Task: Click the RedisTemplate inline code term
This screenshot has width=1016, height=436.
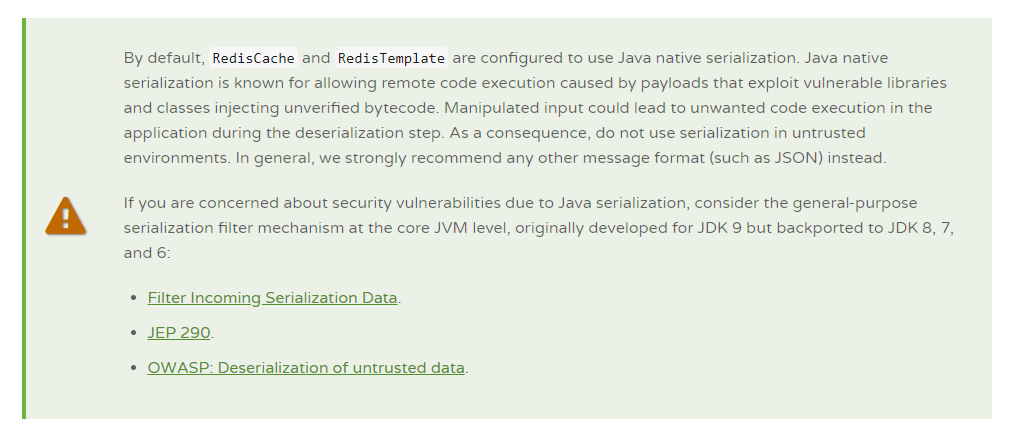Action: point(391,58)
